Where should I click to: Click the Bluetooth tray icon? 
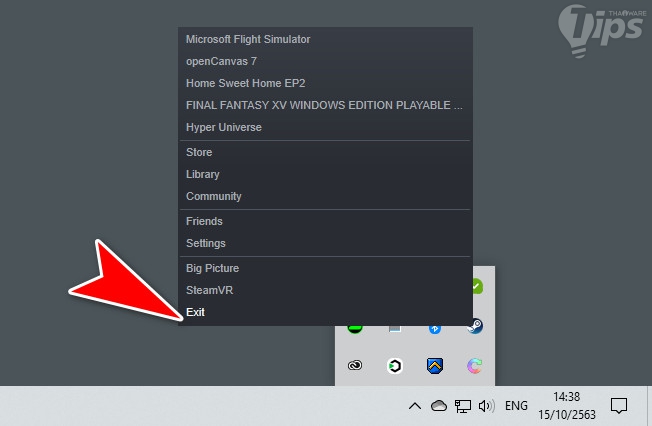[x=435, y=329]
